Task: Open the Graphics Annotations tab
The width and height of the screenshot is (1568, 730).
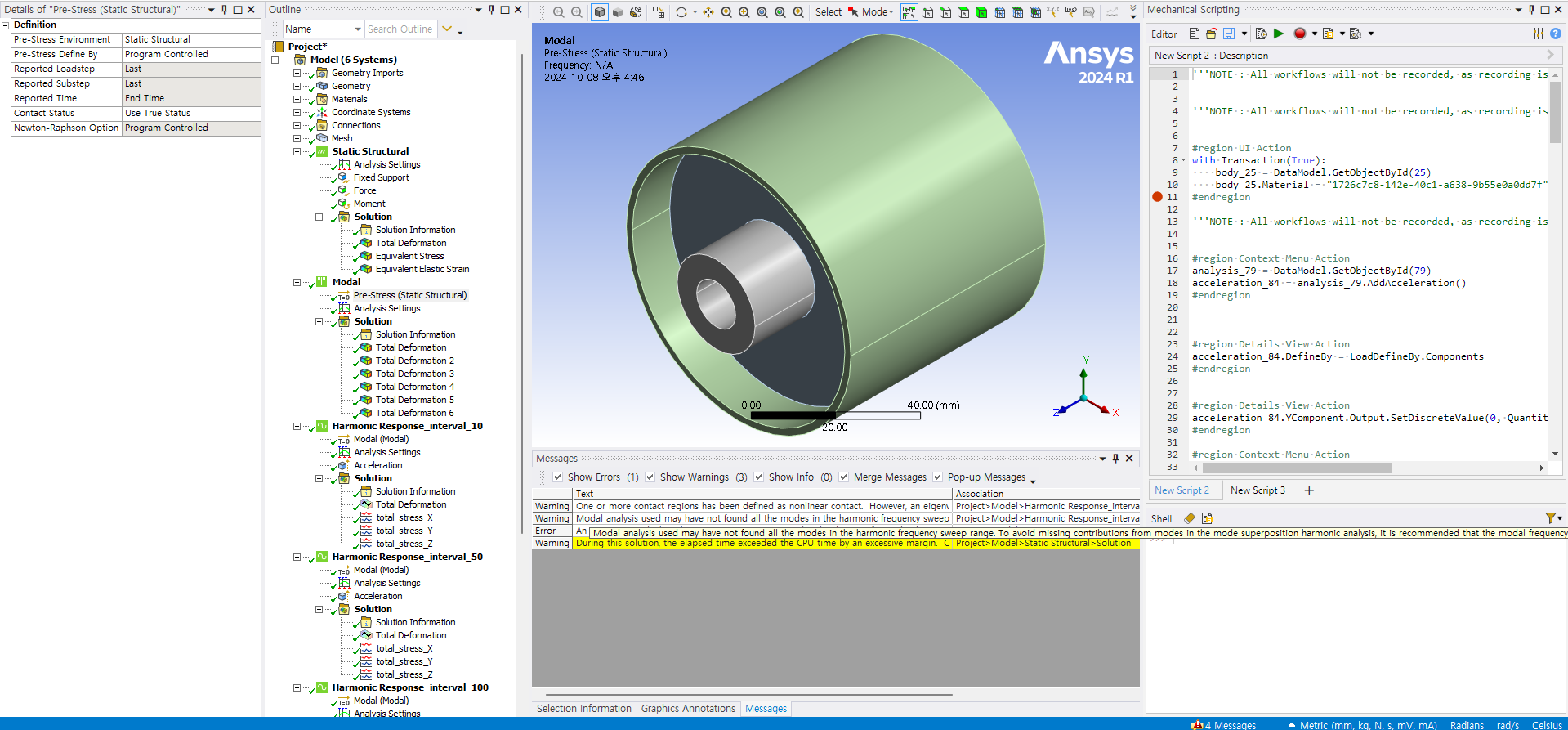Action: click(688, 709)
